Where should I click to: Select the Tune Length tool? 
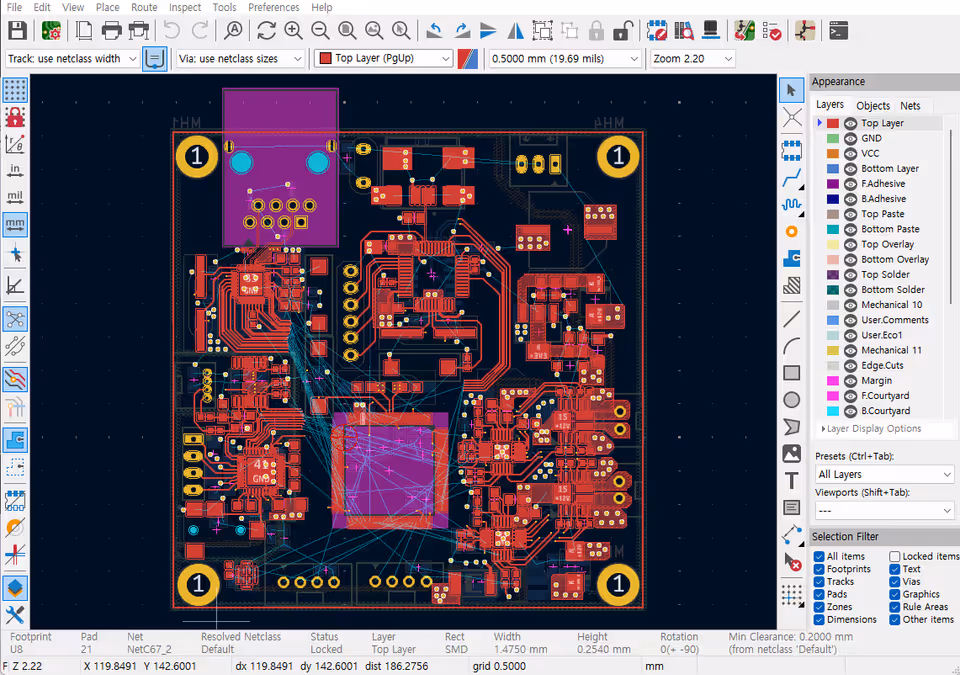792,204
